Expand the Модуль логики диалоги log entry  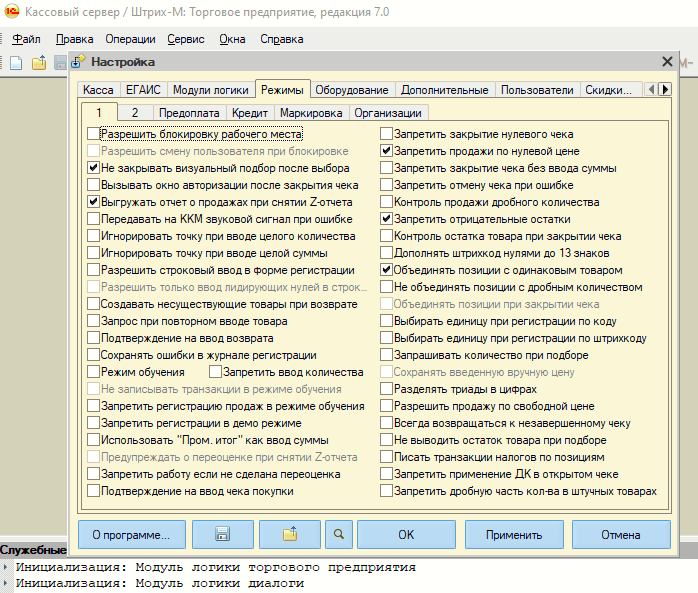(x=6, y=582)
